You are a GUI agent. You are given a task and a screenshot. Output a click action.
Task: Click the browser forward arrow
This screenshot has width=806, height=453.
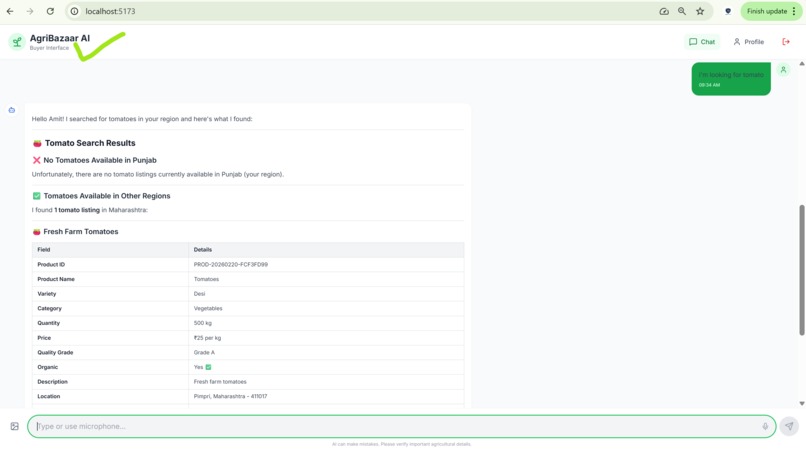(30, 11)
